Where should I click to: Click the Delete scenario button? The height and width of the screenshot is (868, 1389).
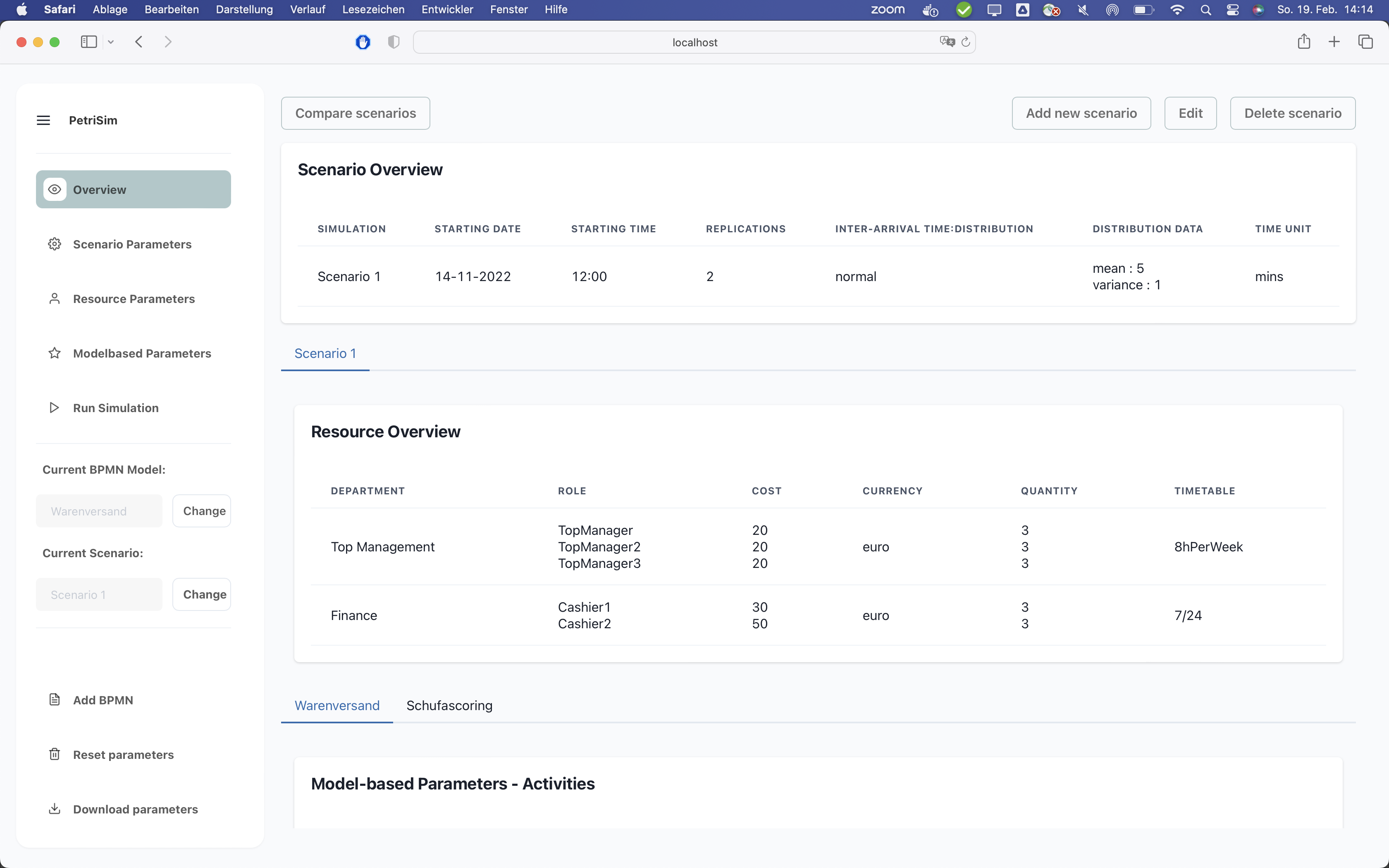click(x=1293, y=113)
